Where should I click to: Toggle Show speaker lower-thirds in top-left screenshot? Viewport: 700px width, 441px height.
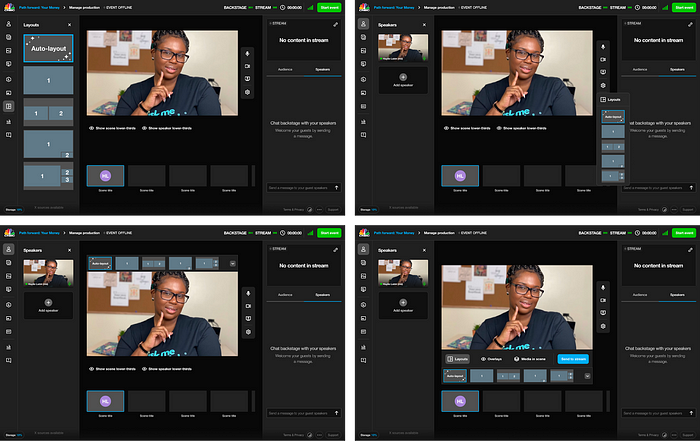(167, 128)
